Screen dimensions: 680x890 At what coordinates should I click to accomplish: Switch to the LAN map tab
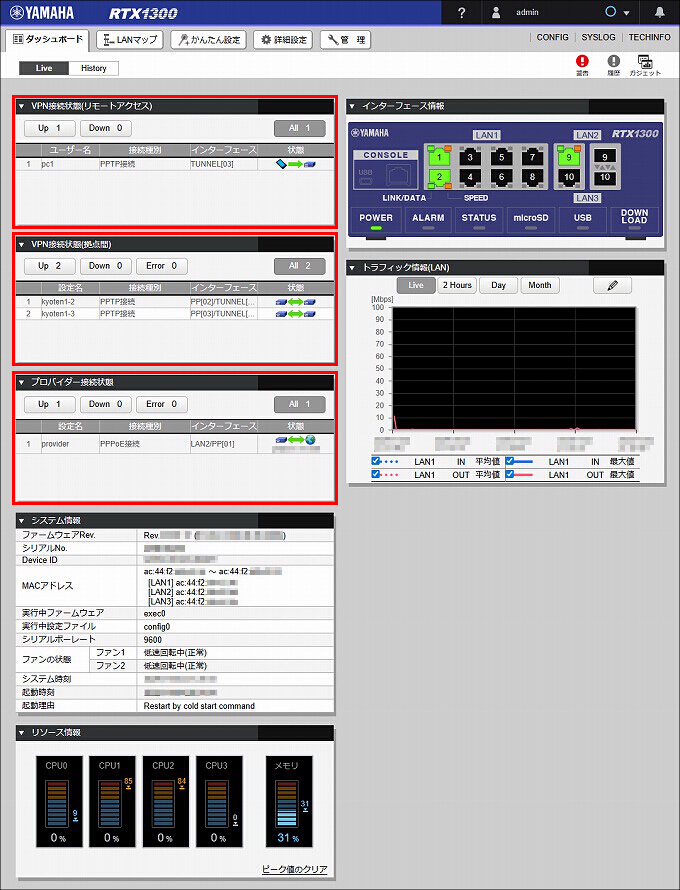(x=129, y=40)
